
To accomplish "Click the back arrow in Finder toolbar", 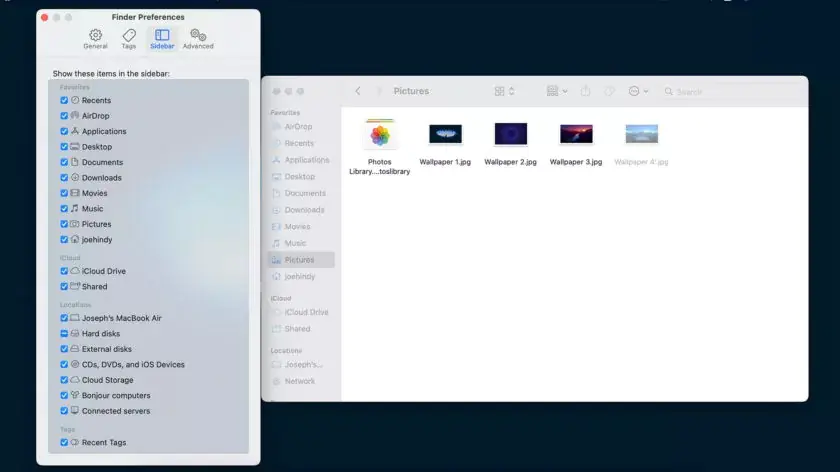I will [x=358, y=91].
